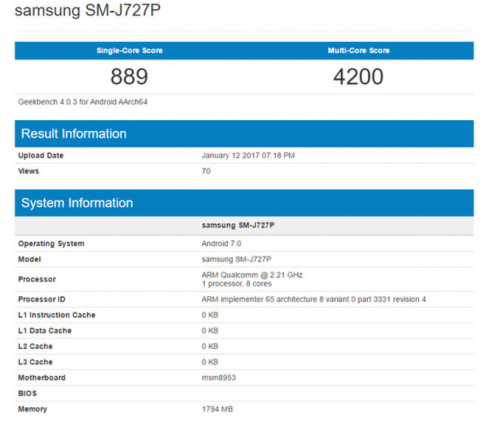The height and width of the screenshot is (427, 500).
Task: Click the L1 Instruction Cache '0 KB' value
Action: pos(210,315)
